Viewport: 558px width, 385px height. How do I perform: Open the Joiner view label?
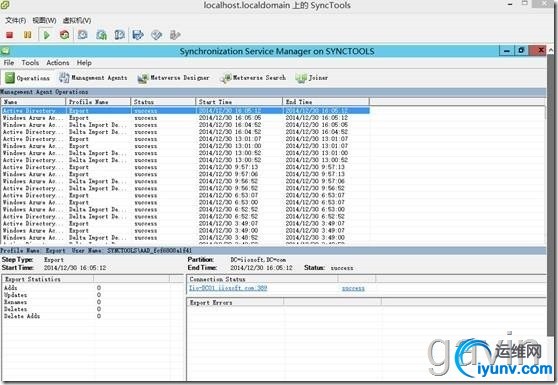click(318, 78)
